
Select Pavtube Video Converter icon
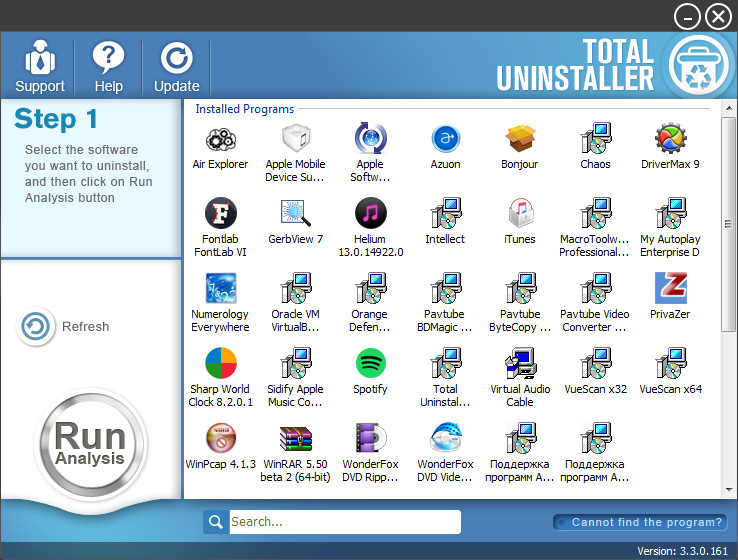pyautogui.click(x=595, y=288)
